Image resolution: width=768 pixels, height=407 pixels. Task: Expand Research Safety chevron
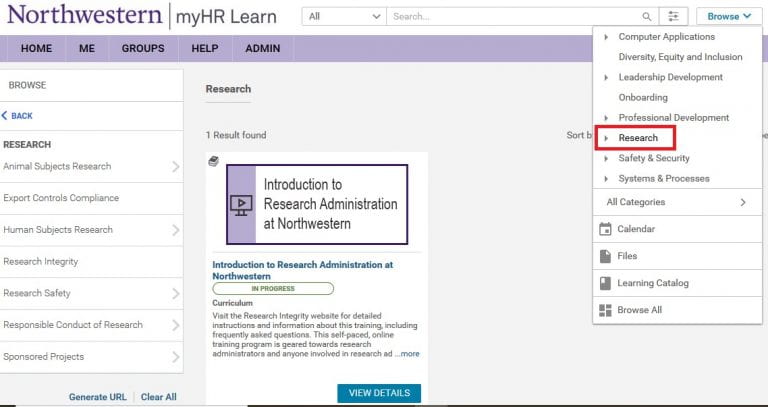[x=176, y=294]
